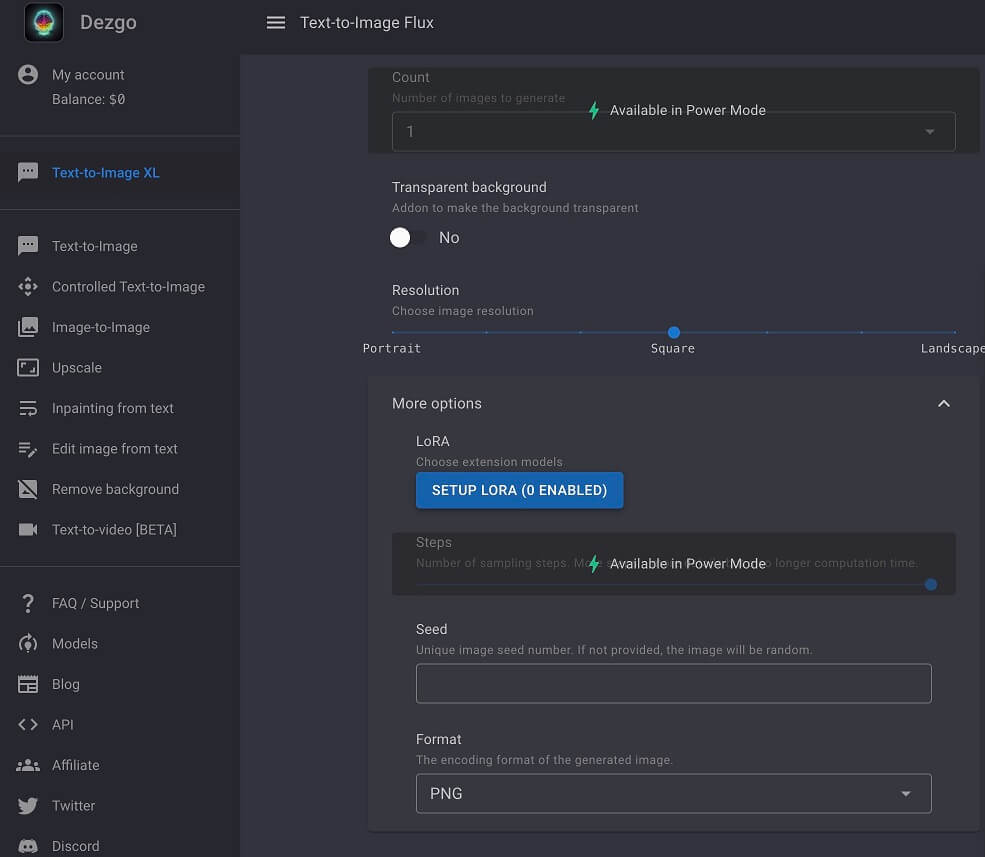The image size is (985, 857).
Task: Collapse the More options section
Action: point(943,404)
